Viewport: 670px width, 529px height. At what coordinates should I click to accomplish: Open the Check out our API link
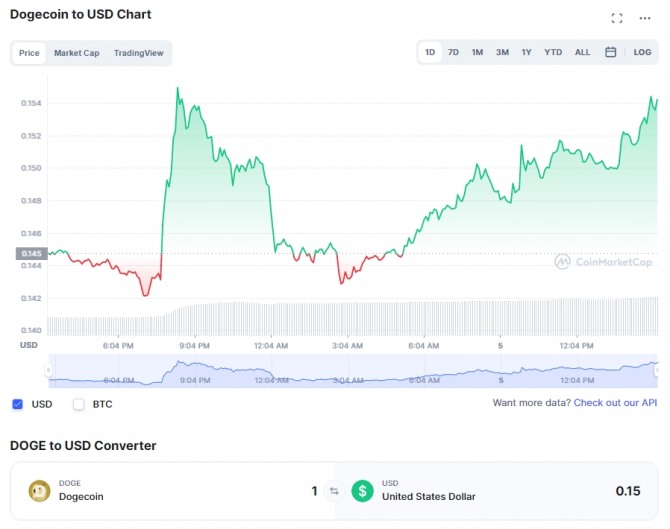point(615,403)
